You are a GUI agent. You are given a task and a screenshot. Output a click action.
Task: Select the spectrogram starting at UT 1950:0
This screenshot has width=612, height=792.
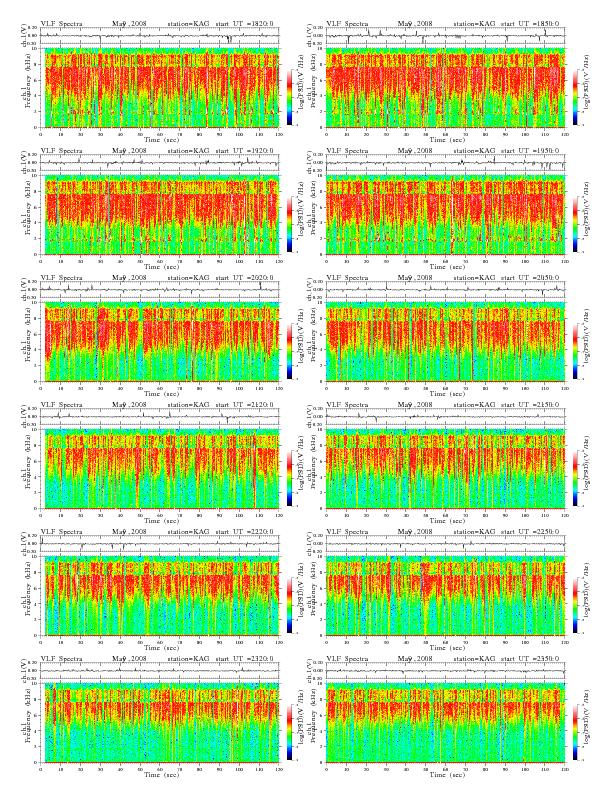coord(445,215)
